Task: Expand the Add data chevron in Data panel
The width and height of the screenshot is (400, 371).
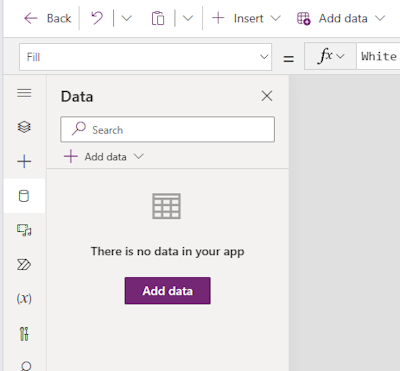Action: 138,156
